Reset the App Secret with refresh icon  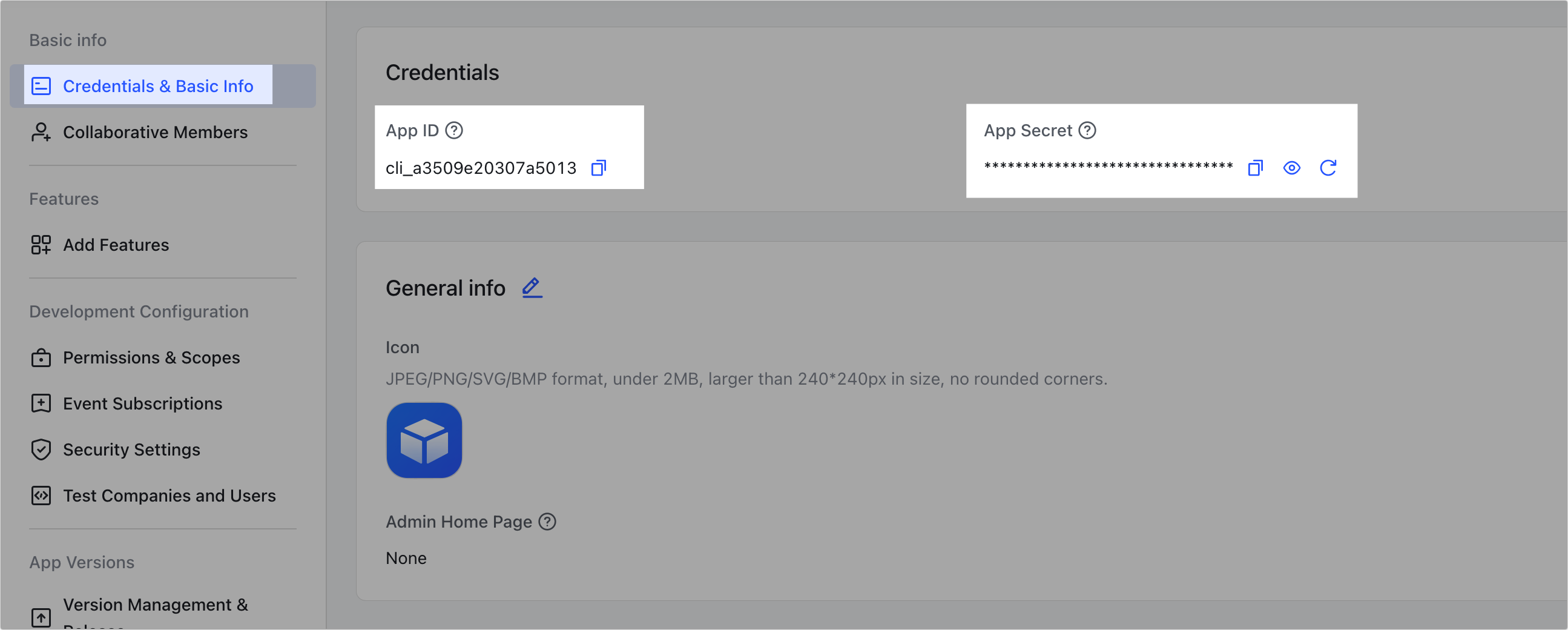click(1328, 168)
